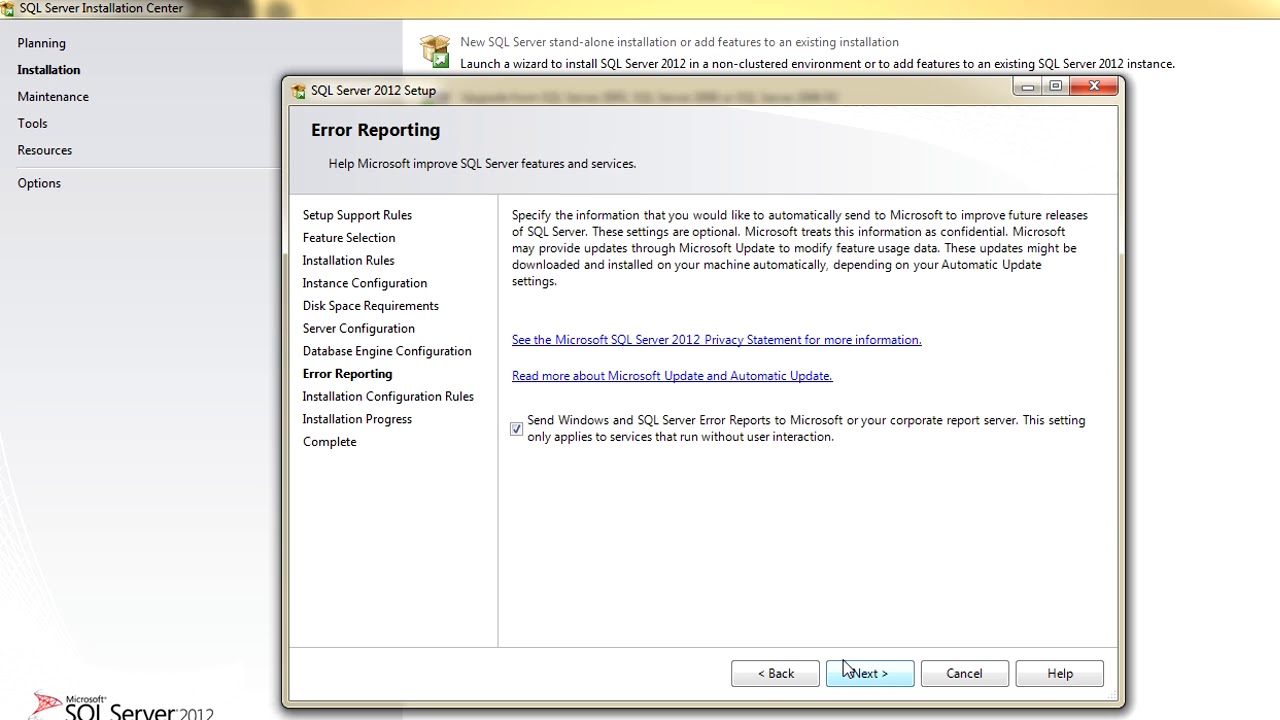Open the Tools section

click(32, 123)
